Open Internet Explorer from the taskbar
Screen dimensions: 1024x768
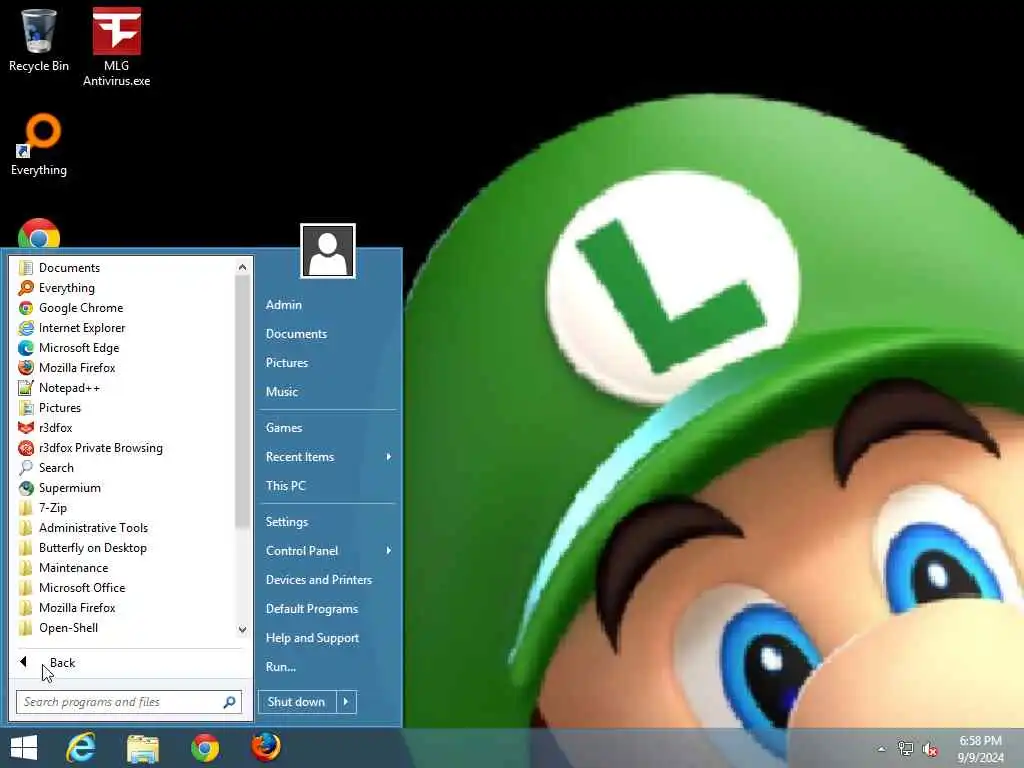pos(81,748)
